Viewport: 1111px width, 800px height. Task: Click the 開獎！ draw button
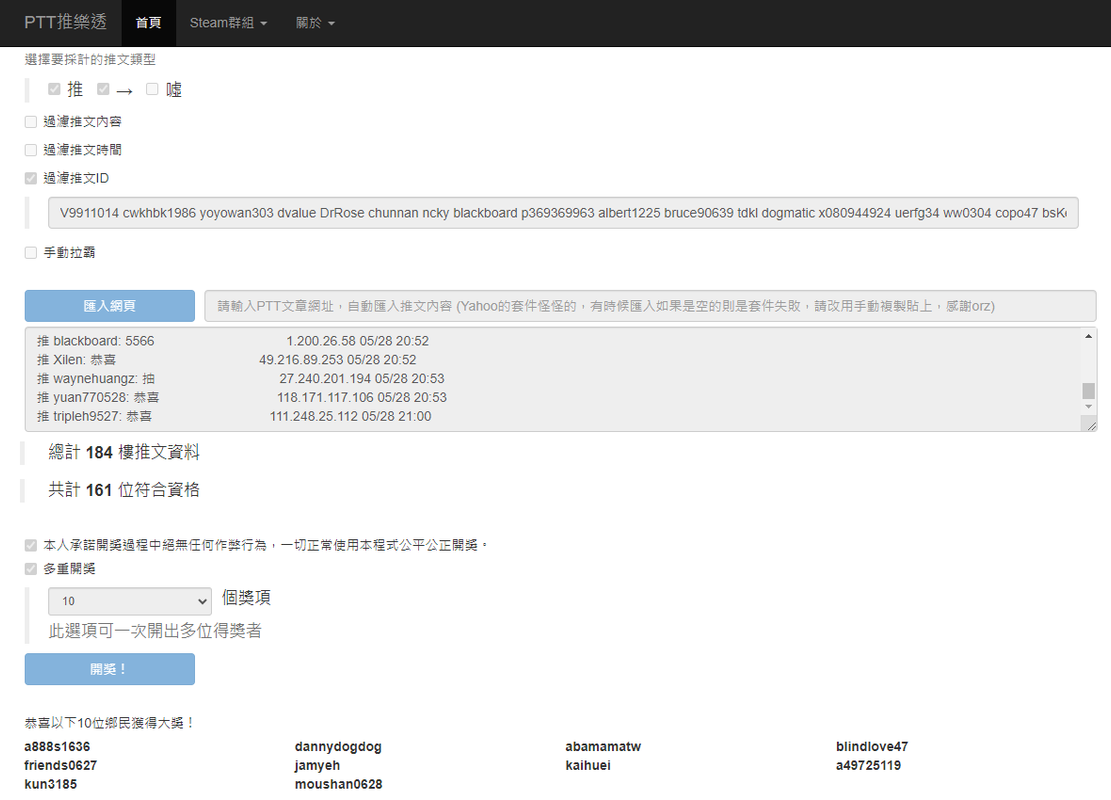110,669
